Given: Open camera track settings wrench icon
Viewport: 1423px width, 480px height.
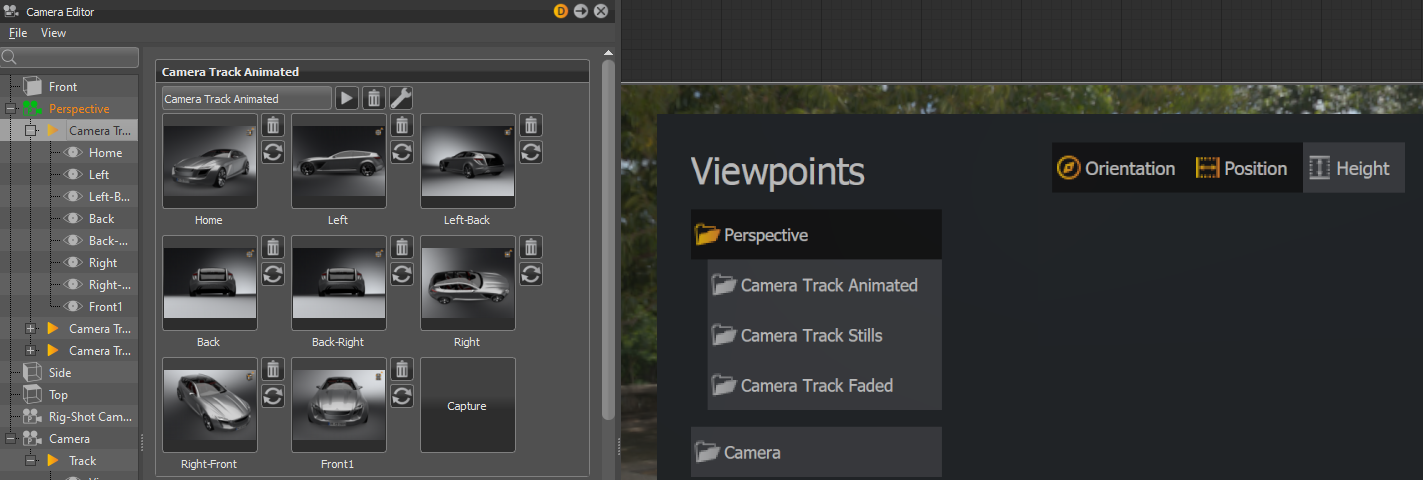Looking at the screenshot, I should click(401, 98).
